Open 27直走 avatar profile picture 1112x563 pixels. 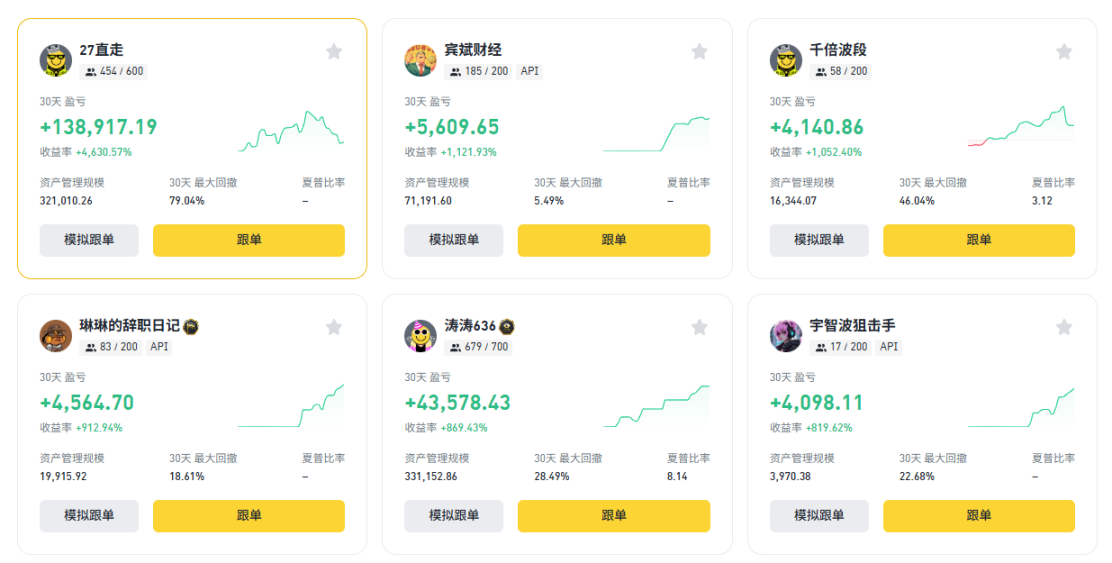(56, 60)
